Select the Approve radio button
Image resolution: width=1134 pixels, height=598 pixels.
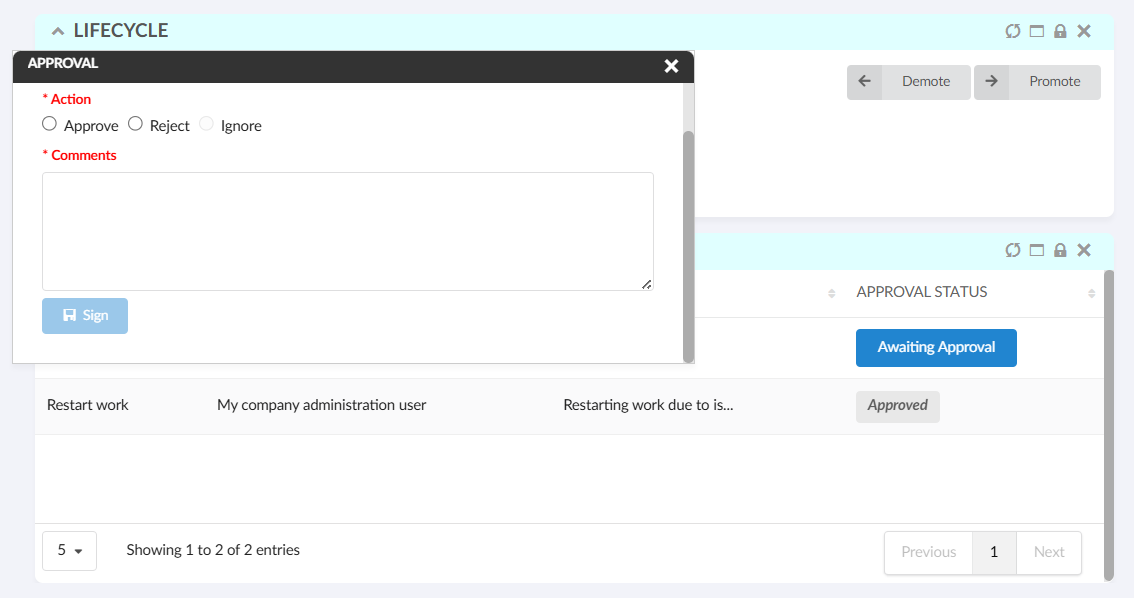click(x=50, y=125)
